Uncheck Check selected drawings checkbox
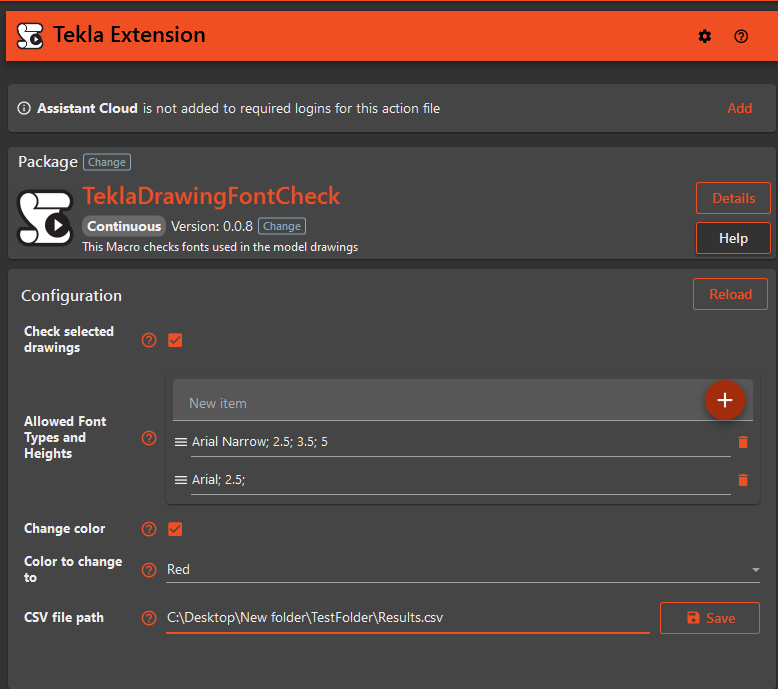This screenshot has height=689, width=778. click(x=175, y=340)
